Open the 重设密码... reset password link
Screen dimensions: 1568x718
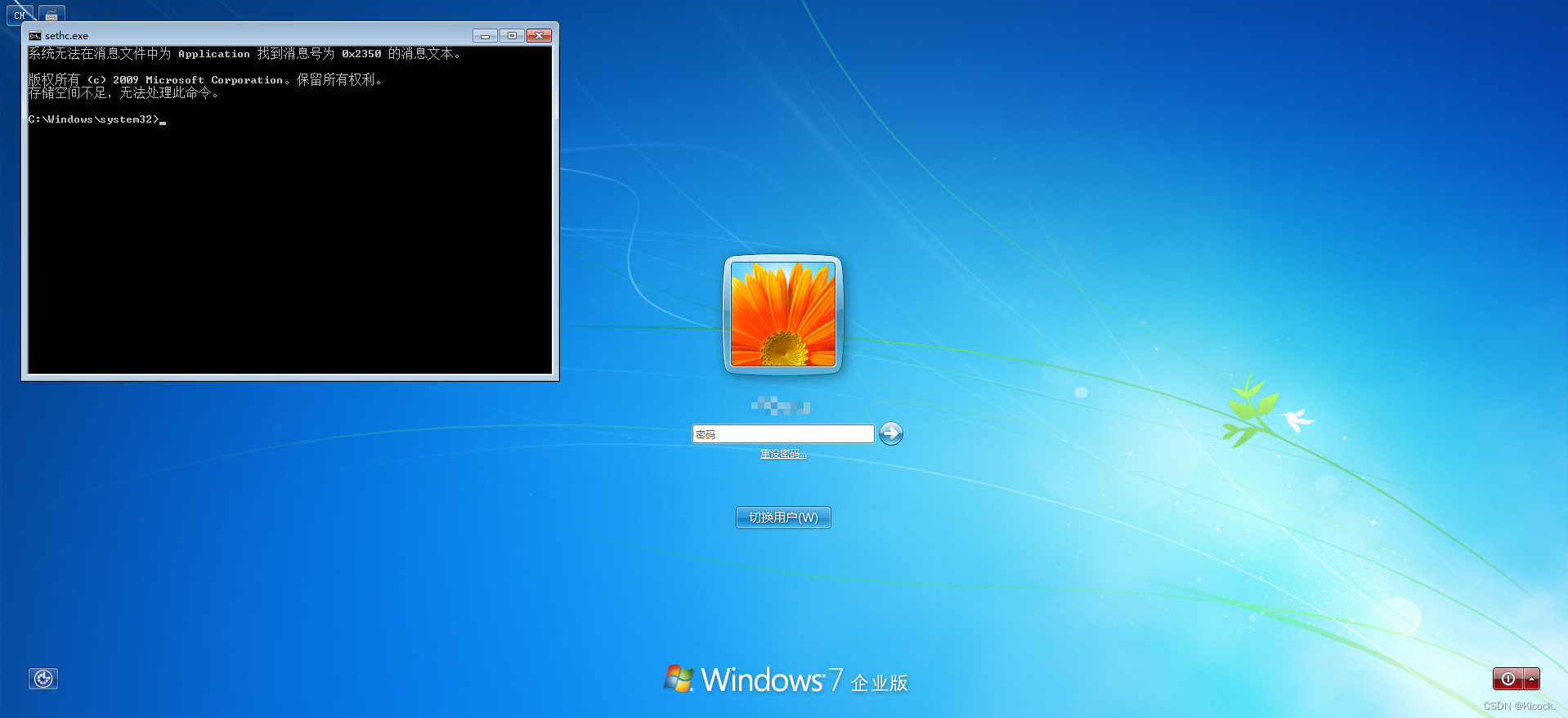pos(783,454)
